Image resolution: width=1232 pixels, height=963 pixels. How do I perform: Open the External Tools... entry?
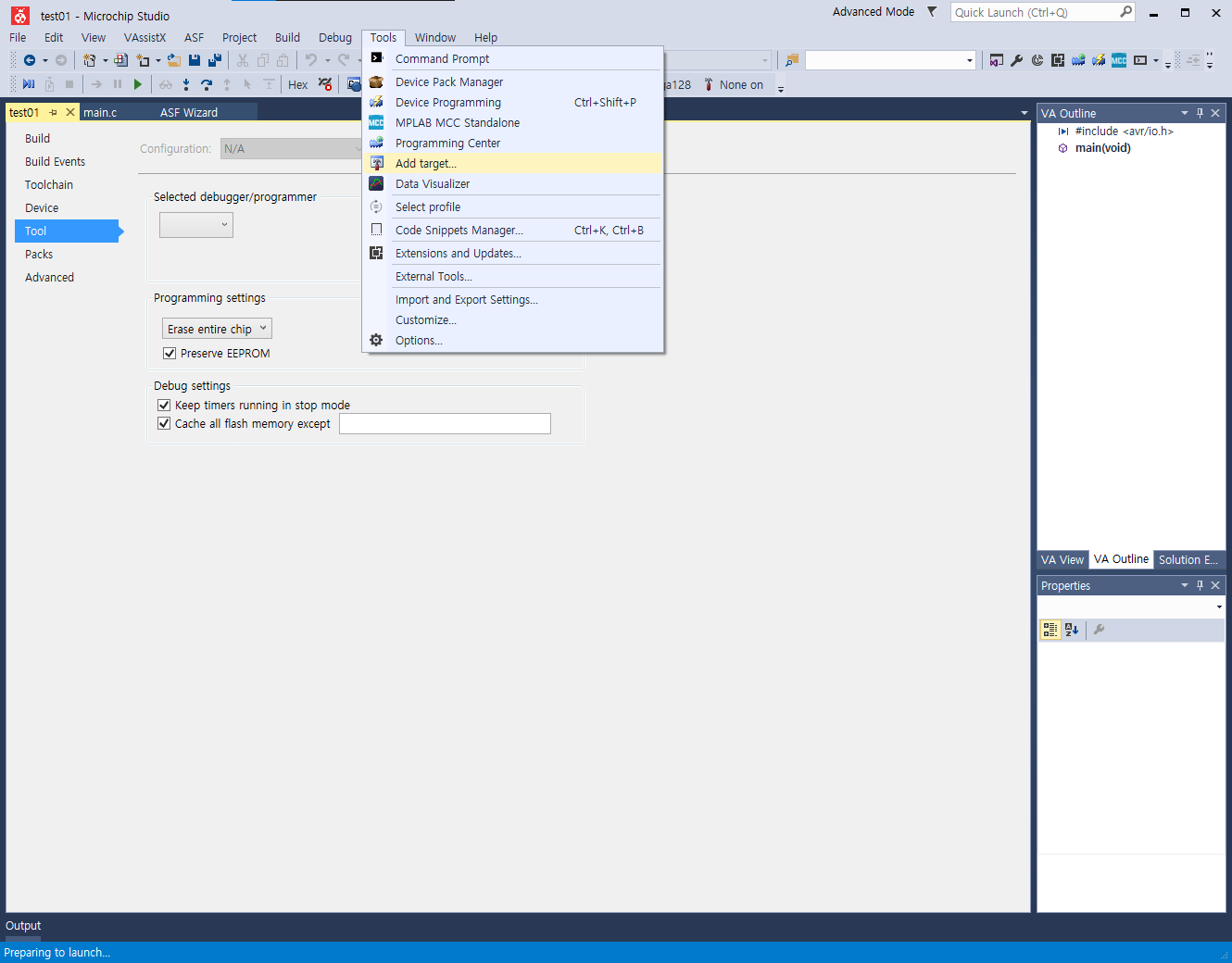point(513,276)
